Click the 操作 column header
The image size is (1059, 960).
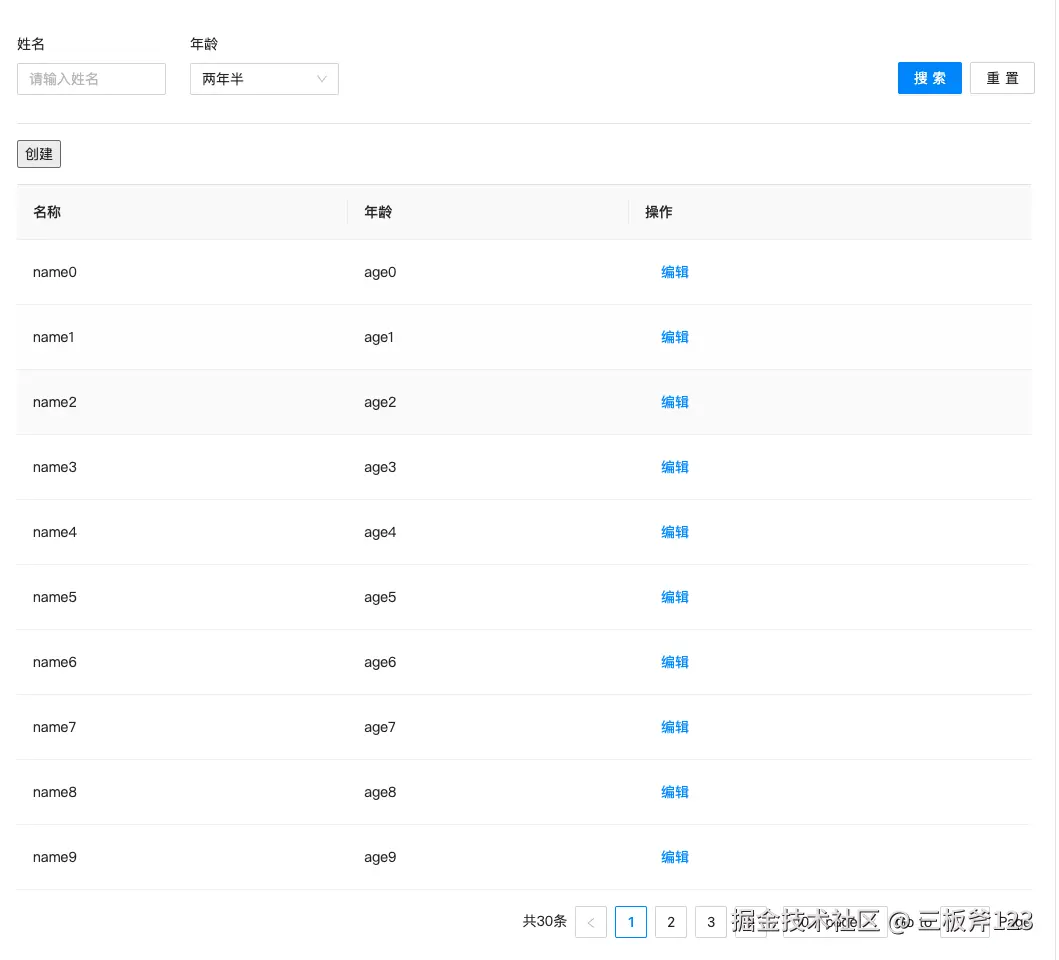pos(830,212)
